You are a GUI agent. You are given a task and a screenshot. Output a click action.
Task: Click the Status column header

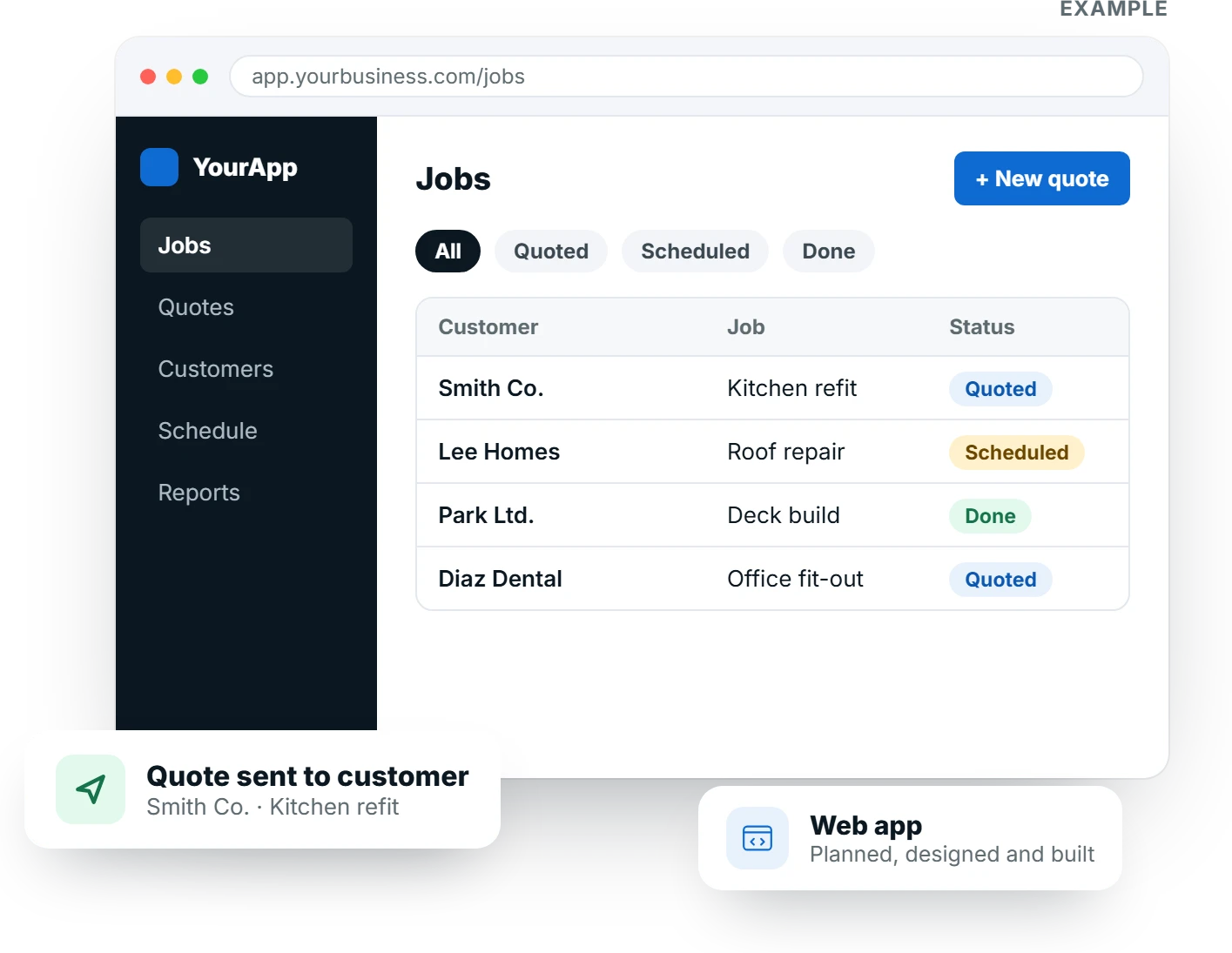982,327
